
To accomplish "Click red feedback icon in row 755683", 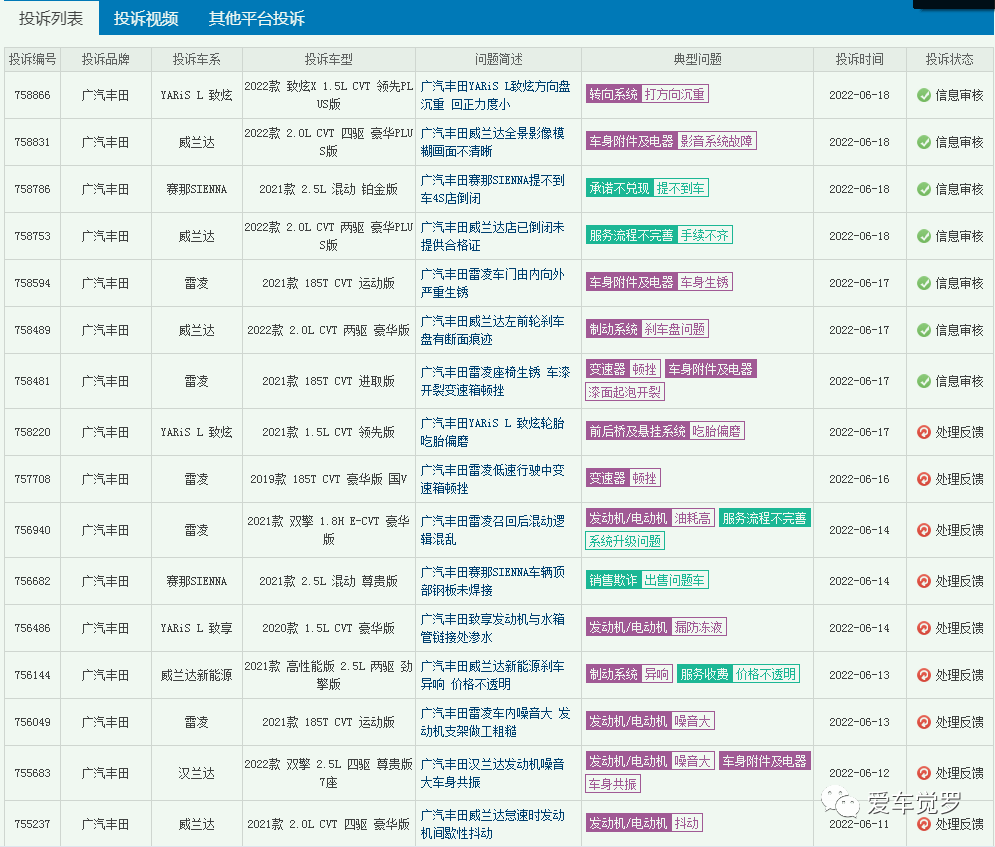I will point(924,773).
